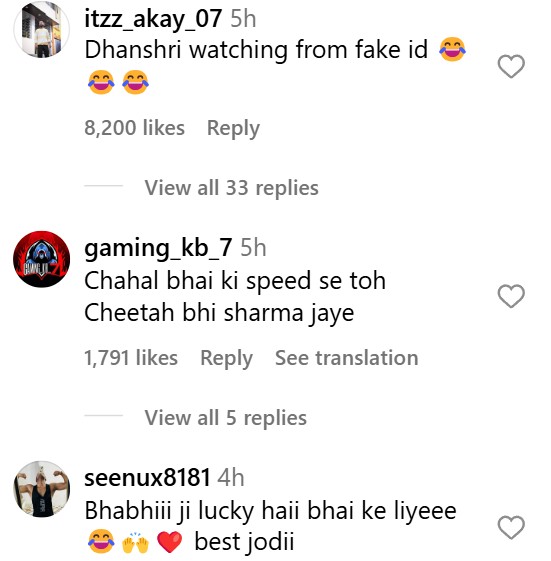
Task: Like the seenux8181 comment with the heart icon
Action: (x=511, y=527)
